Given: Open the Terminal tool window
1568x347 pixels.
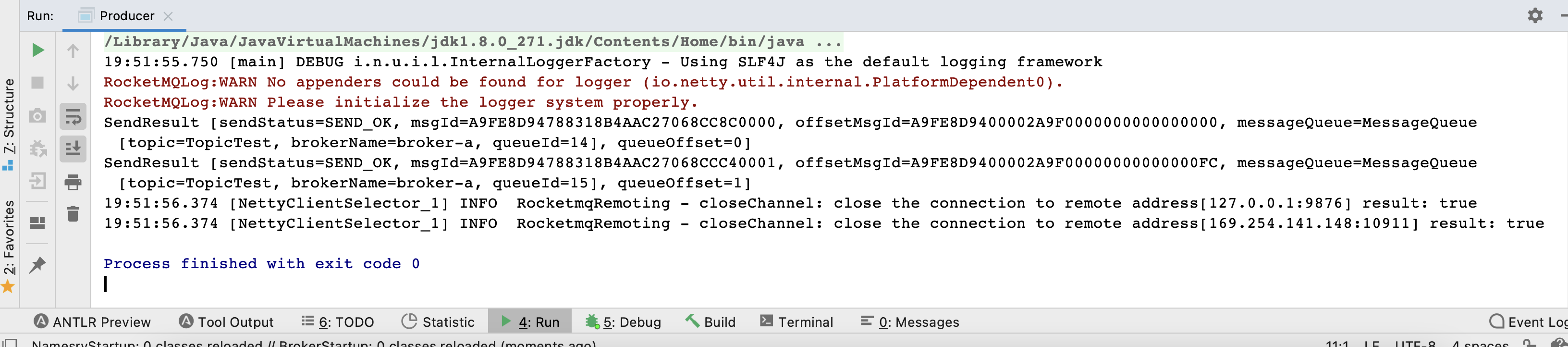Looking at the screenshot, I should pos(796,322).
